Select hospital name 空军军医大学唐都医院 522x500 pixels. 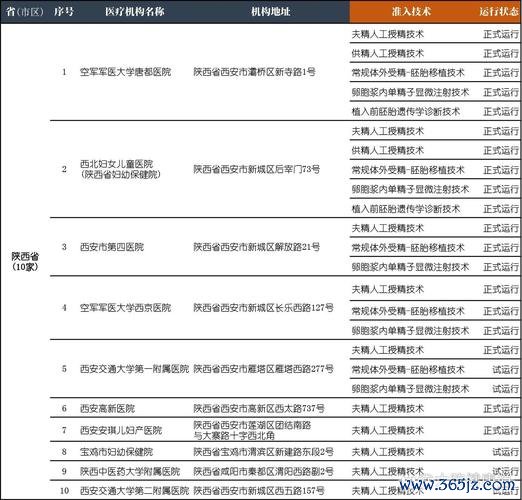pyautogui.click(x=125, y=72)
